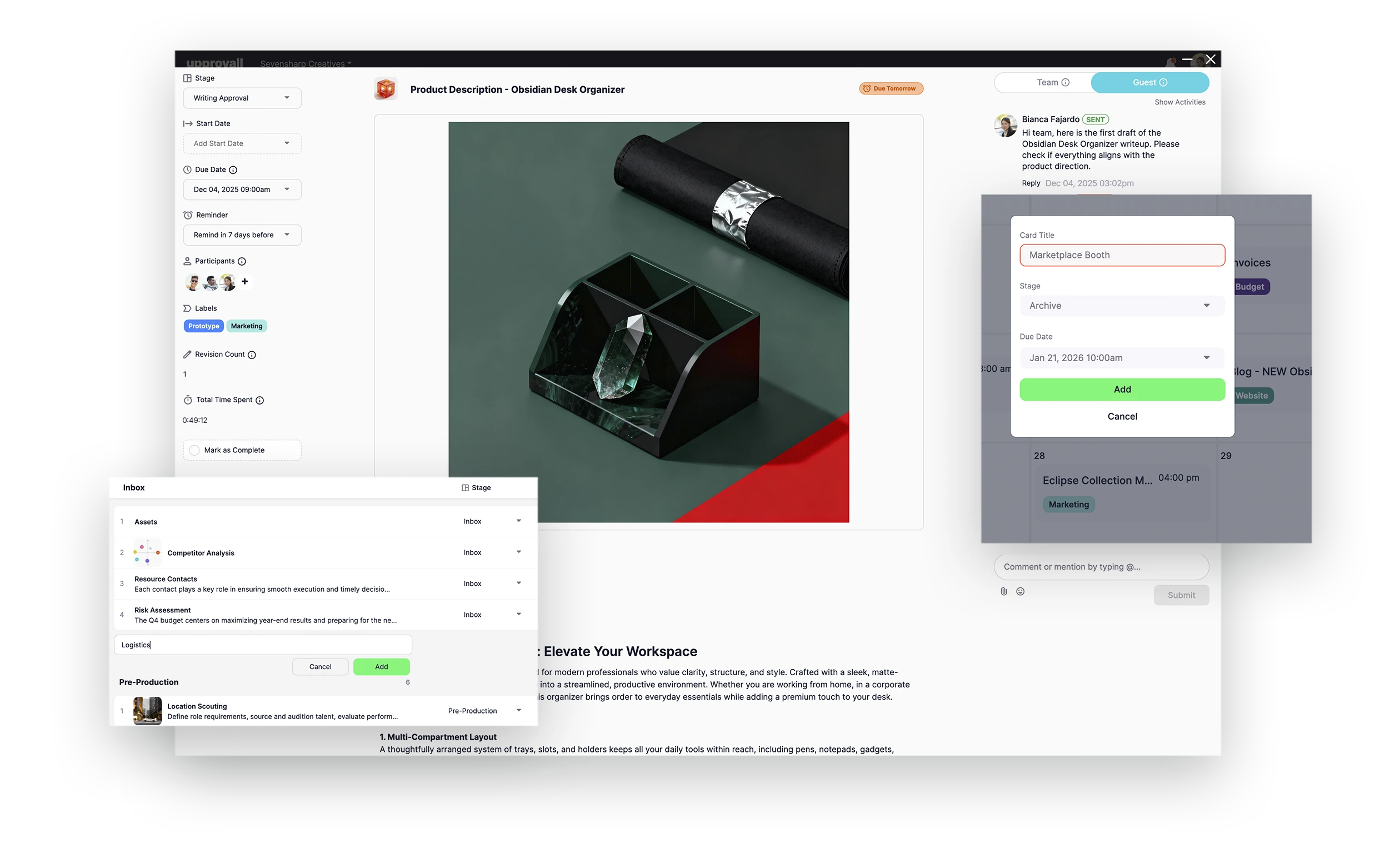This screenshot has width=1400, height=853.
Task: Add a participant with the plus icon
Action: pos(244,281)
